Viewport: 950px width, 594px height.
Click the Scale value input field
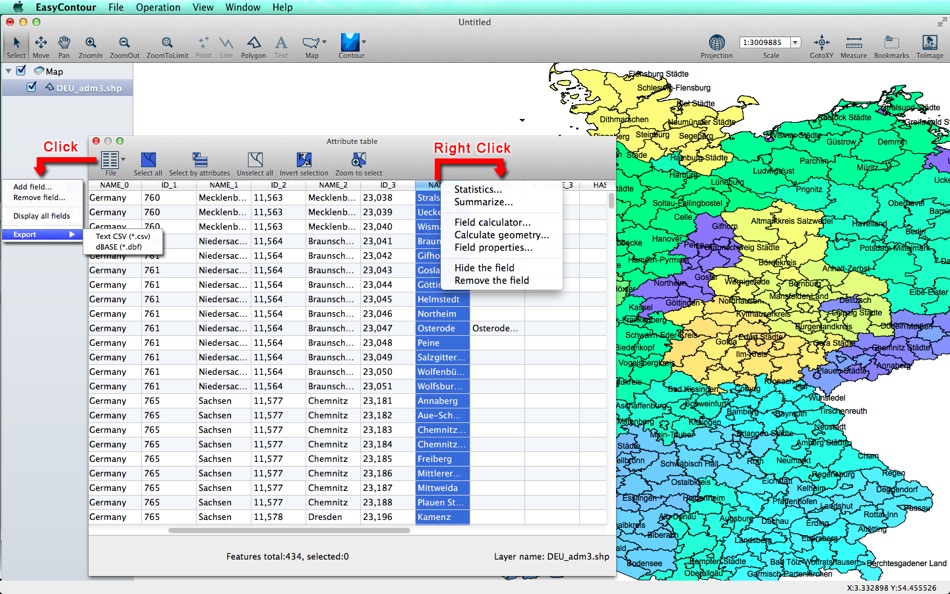[763, 42]
